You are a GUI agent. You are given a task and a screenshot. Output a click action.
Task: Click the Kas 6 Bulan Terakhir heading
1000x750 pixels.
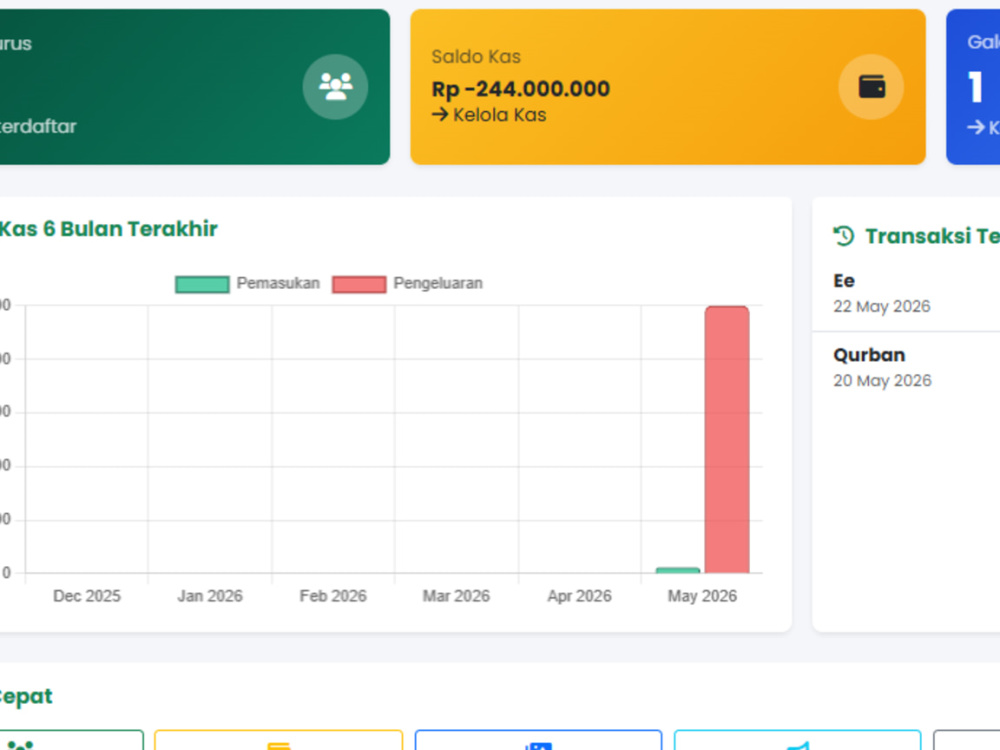pos(108,229)
